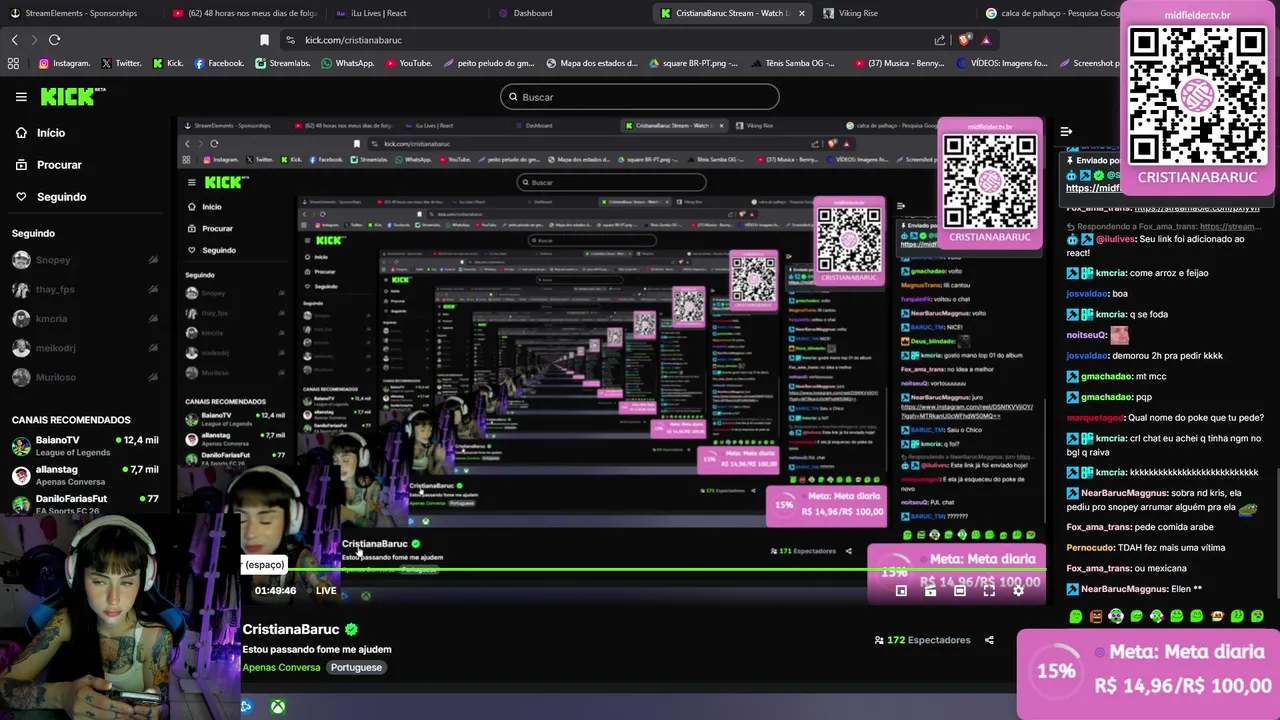Go back with the browser back arrow
The height and width of the screenshot is (720, 1280).
click(14, 40)
